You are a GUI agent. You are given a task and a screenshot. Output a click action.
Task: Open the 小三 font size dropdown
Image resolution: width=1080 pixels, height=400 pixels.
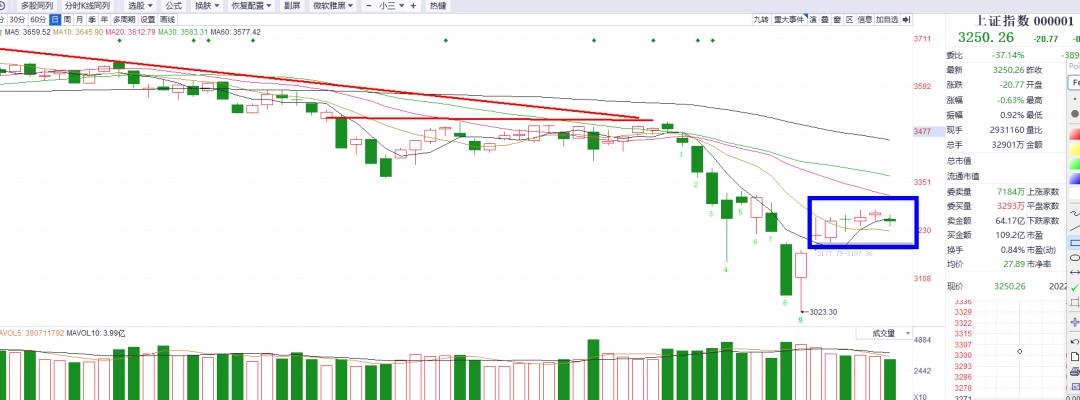click(391, 6)
